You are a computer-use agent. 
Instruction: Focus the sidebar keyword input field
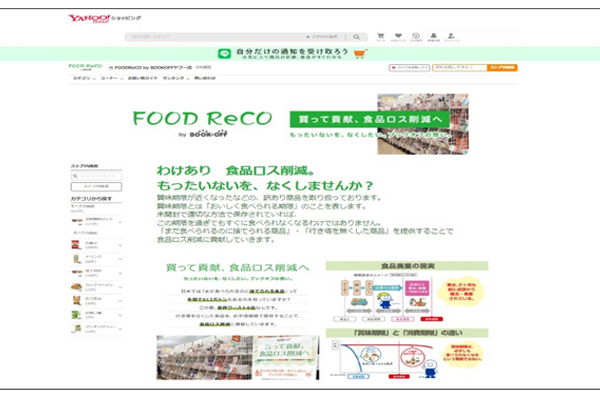coord(96,176)
